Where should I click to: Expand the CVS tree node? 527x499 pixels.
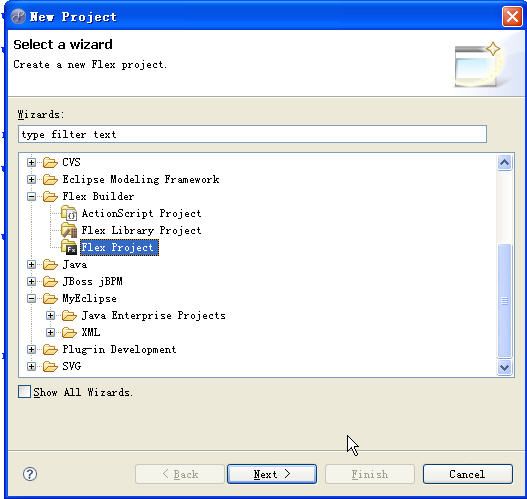coord(31,163)
